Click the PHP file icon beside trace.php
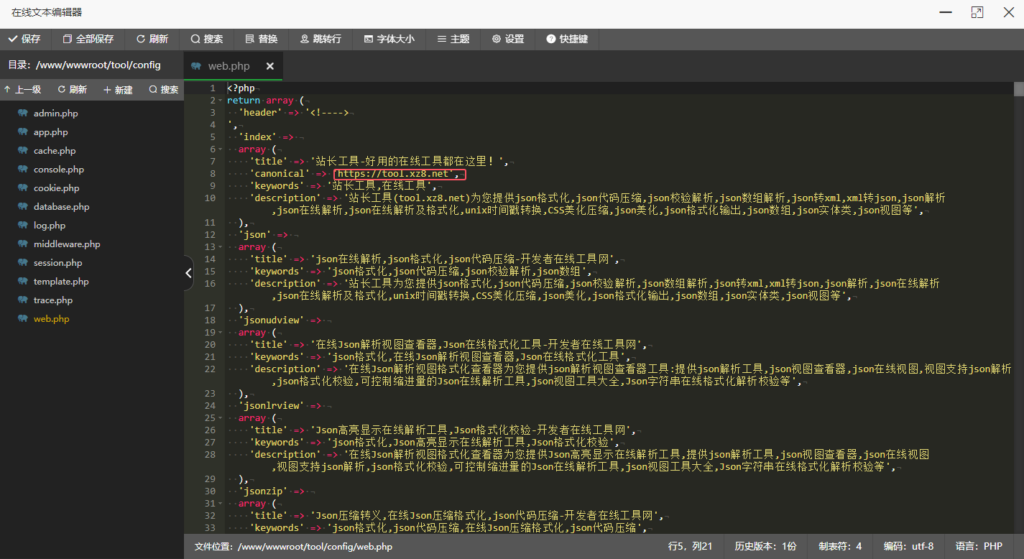 pyautogui.click(x=23, y=300)
